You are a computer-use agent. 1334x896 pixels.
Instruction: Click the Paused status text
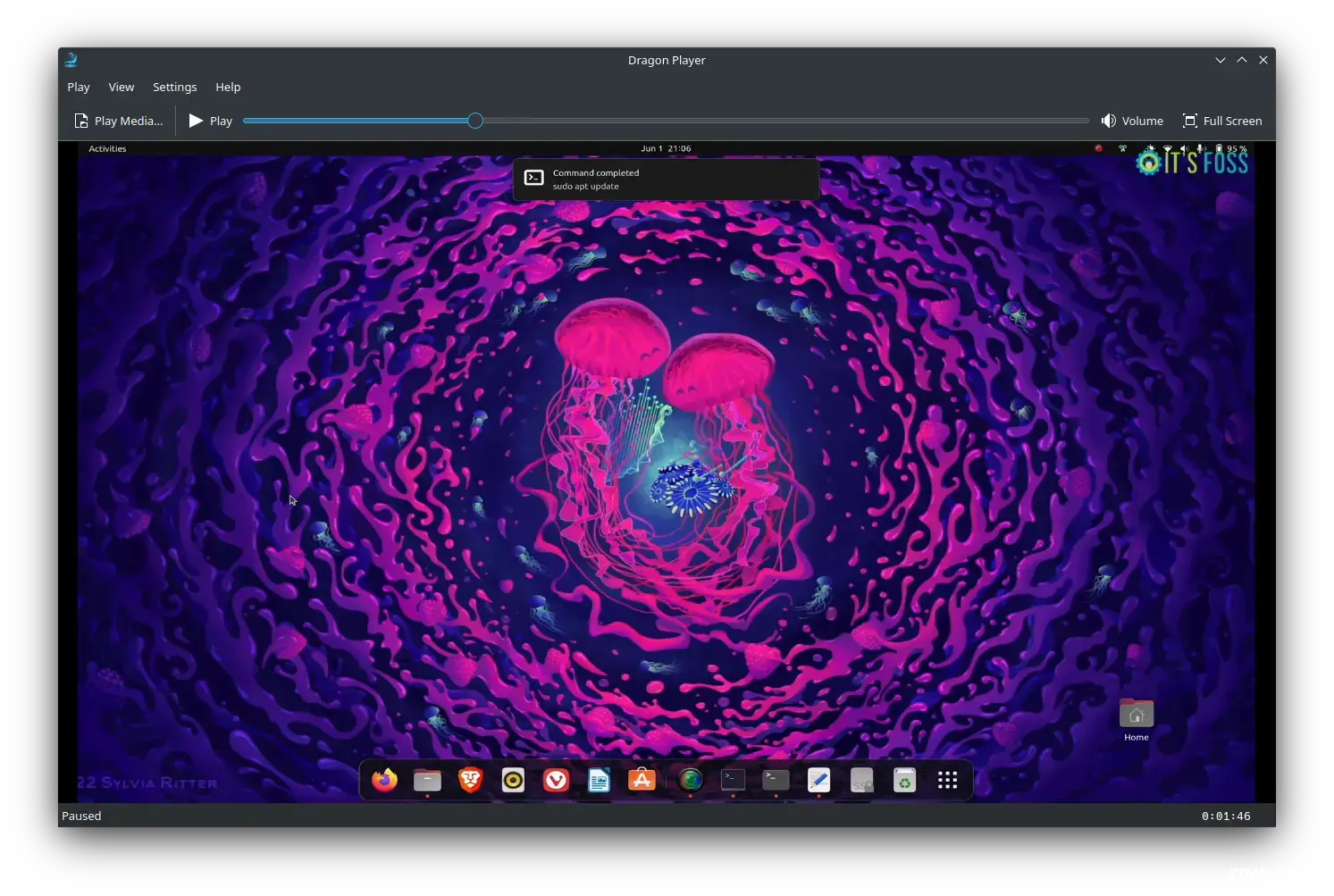81,816
